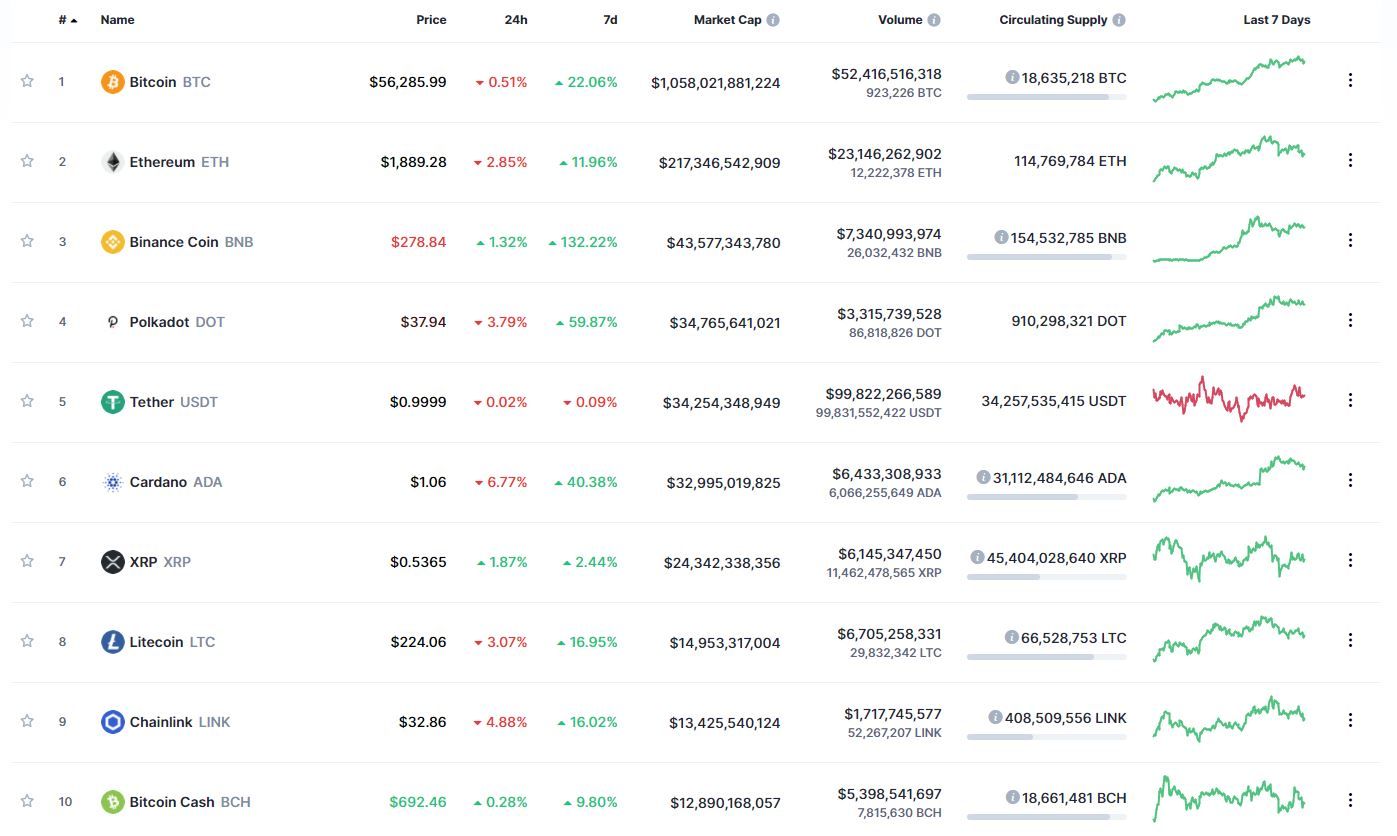Open the Tether three-dot menu
The image size is (1397, 836).
1350,400
